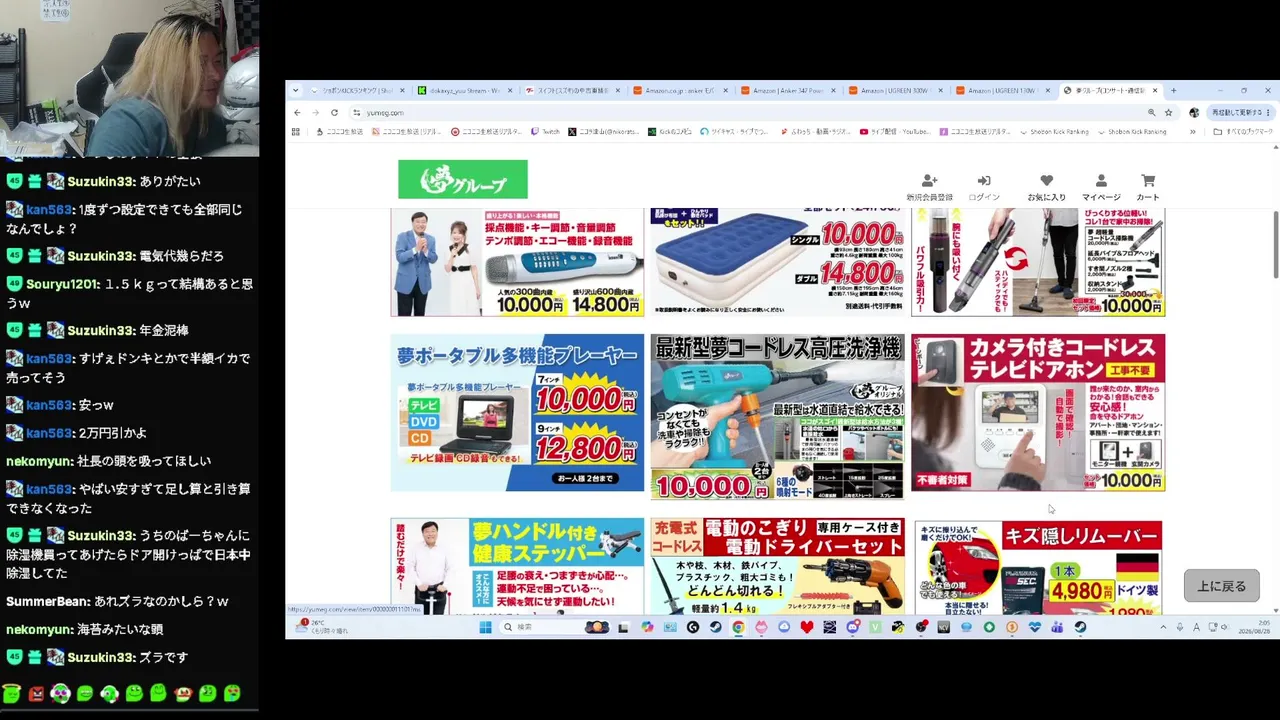Click the chat message "Suzukin33: 年金泥棒"

98,330
